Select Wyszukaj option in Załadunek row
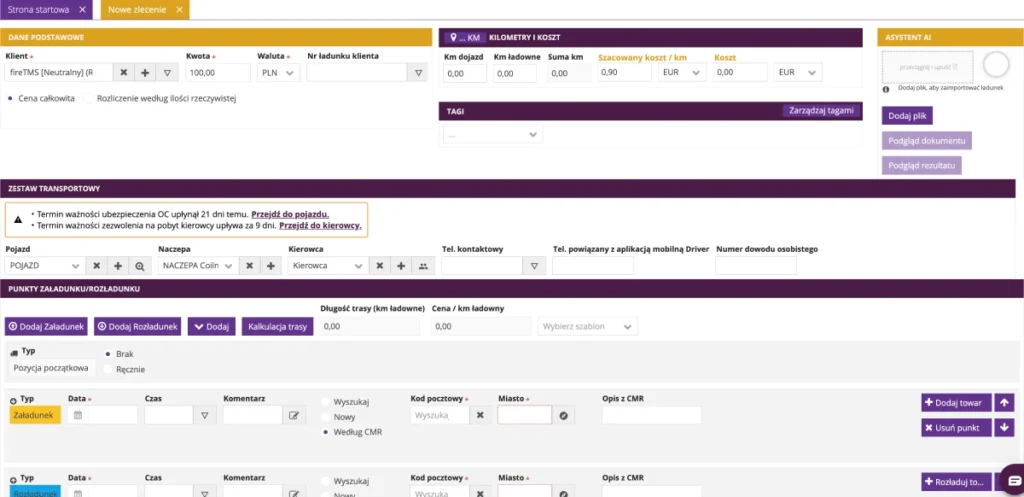Screen dimensions: 1024x497 pos(325,402)
